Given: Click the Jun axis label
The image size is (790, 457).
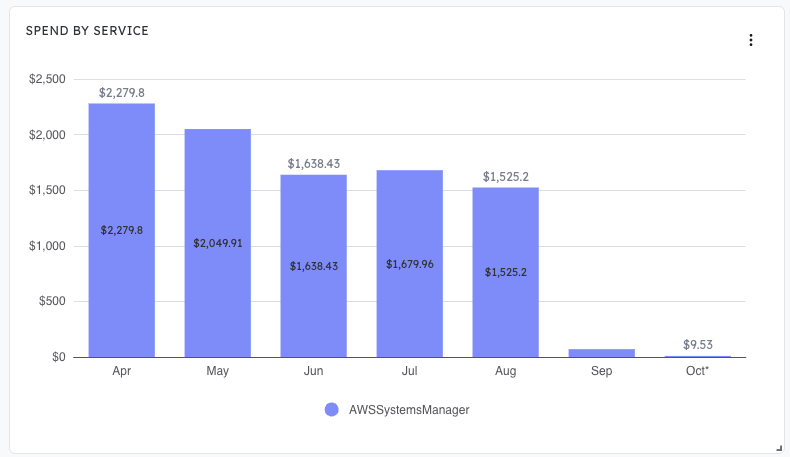Looking at the screenshot, I should 313,371.
